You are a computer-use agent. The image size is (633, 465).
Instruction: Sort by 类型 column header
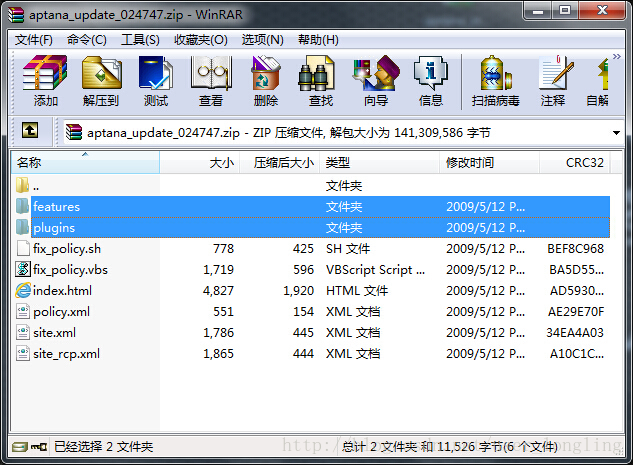[379, 162]
